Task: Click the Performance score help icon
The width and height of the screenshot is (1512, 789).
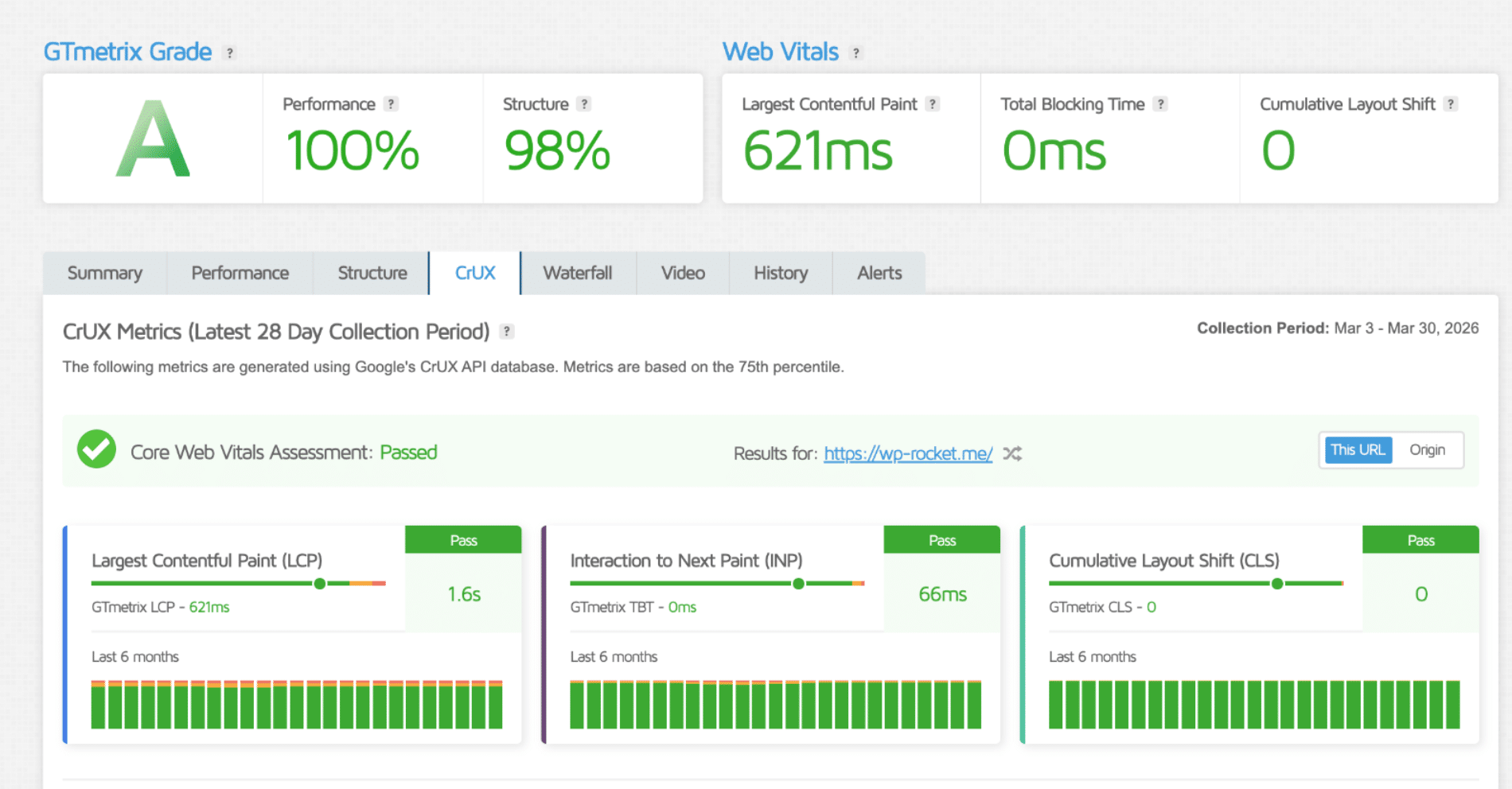Action: point(392,103)
